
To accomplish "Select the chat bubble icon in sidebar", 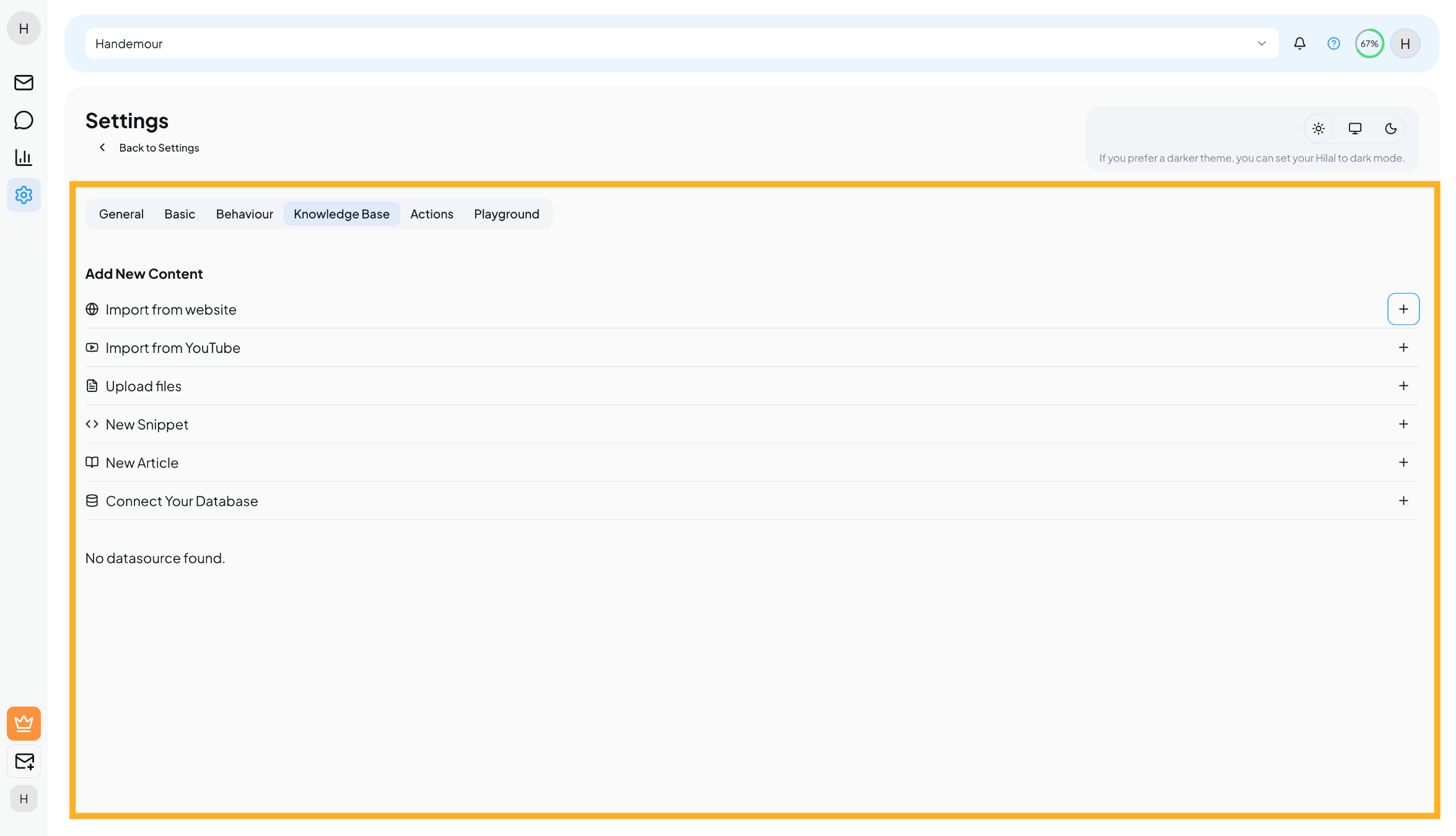I will tap(24, 120).
